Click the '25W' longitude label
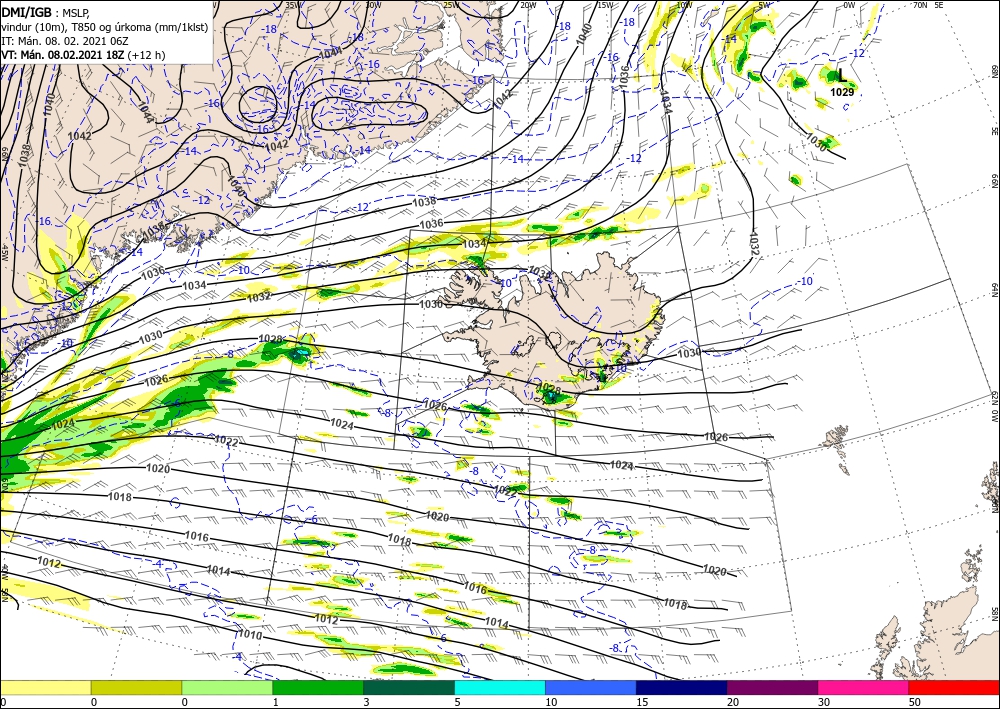 tap(451, 5)
